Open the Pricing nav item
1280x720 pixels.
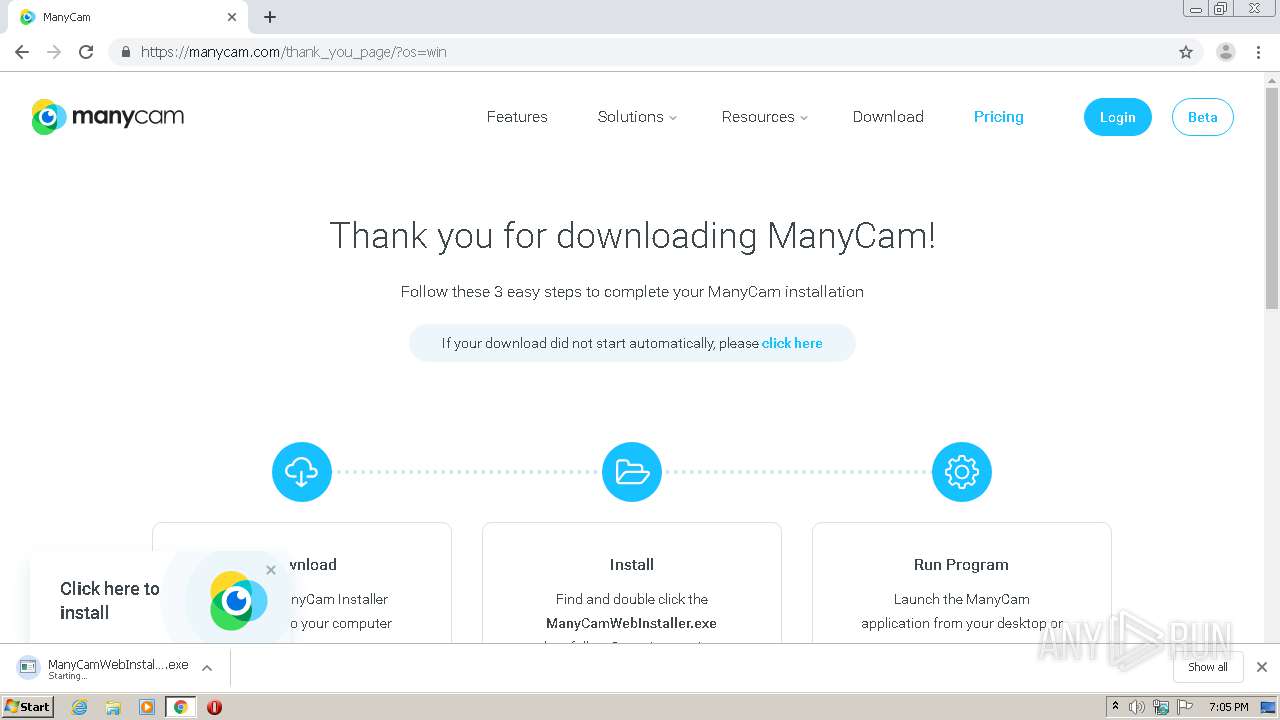(999, 117)
